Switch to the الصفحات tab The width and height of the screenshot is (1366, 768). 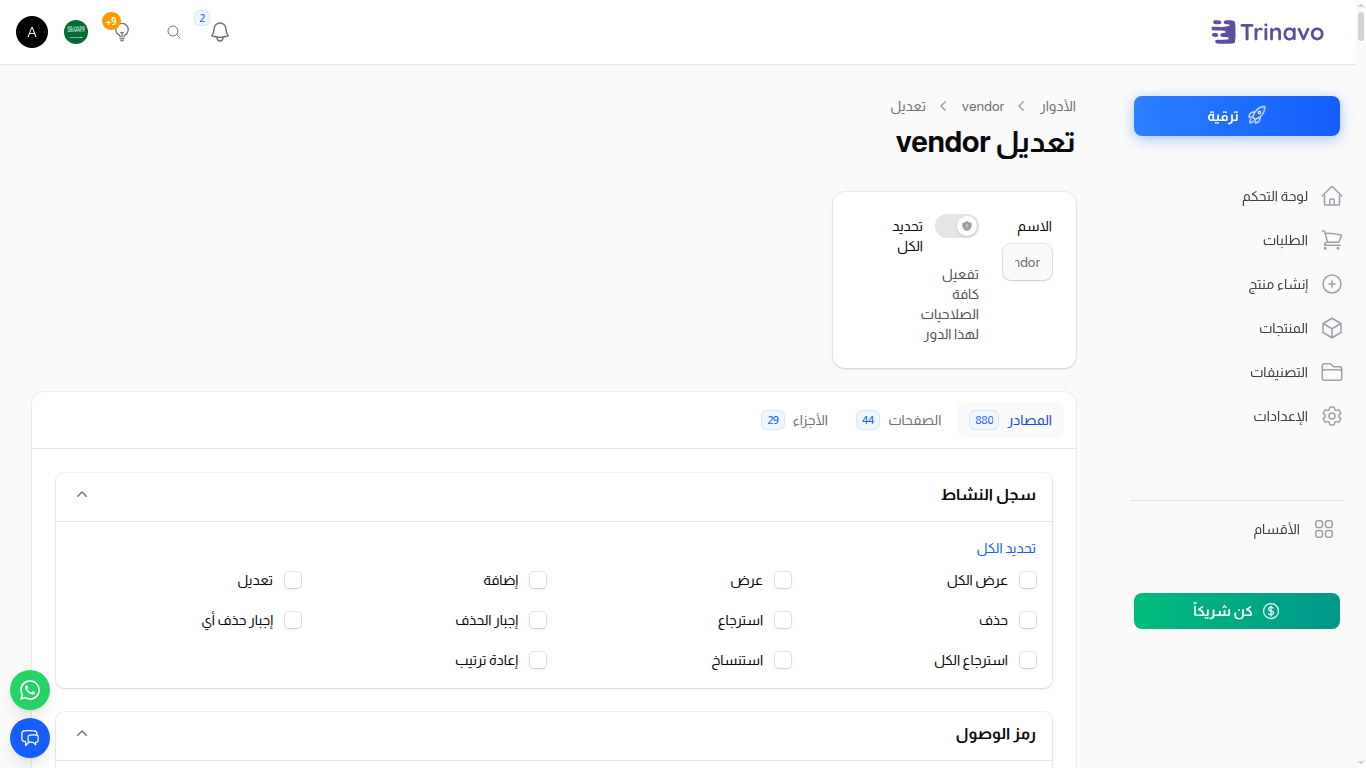pos(899,420)
